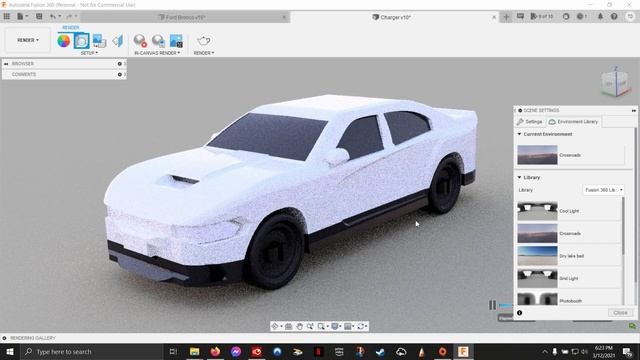Open the extensions chat icon
640x360 pixels.
pos(520,17)
